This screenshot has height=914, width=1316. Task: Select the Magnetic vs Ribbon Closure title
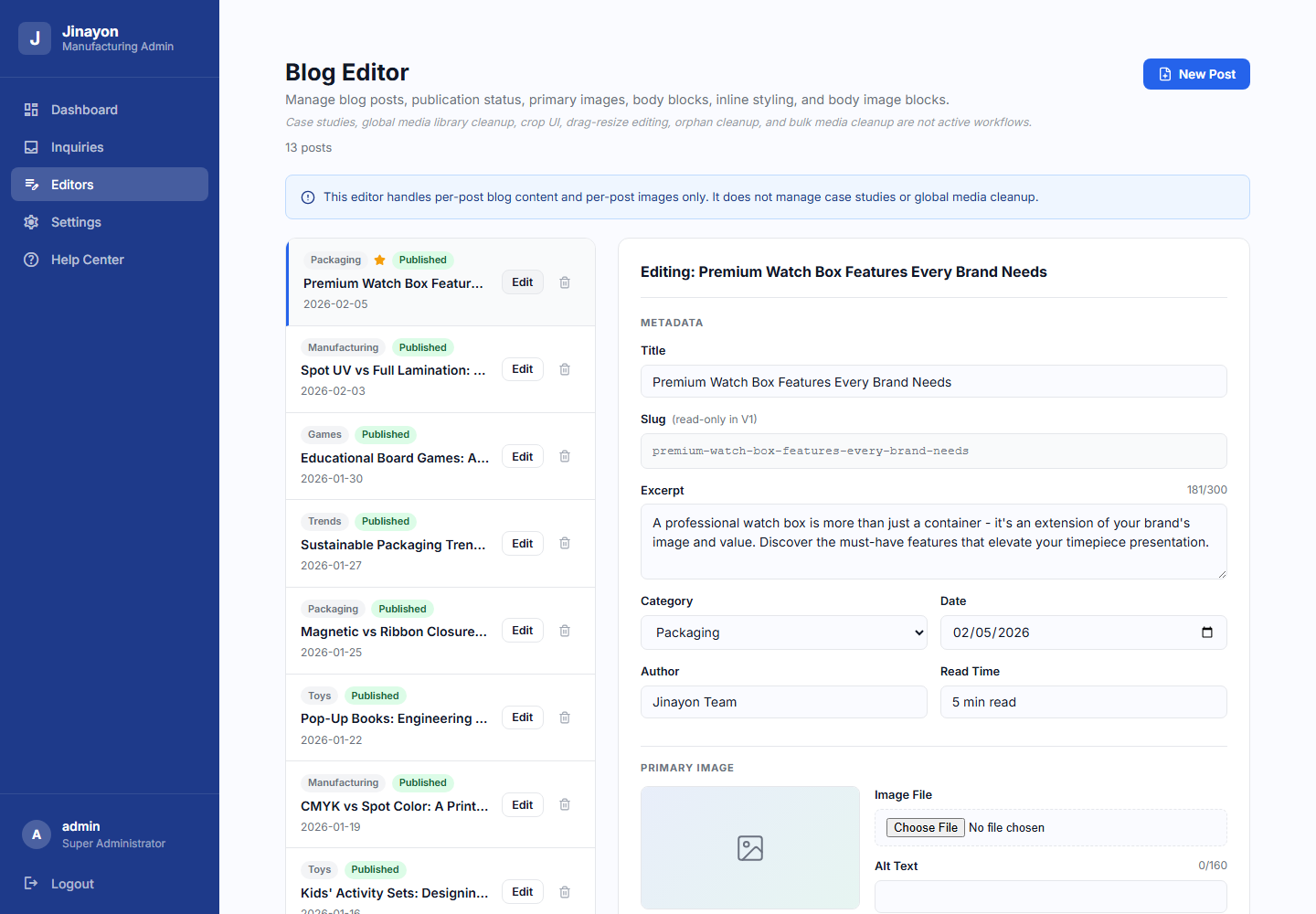[x=394, y=632]
